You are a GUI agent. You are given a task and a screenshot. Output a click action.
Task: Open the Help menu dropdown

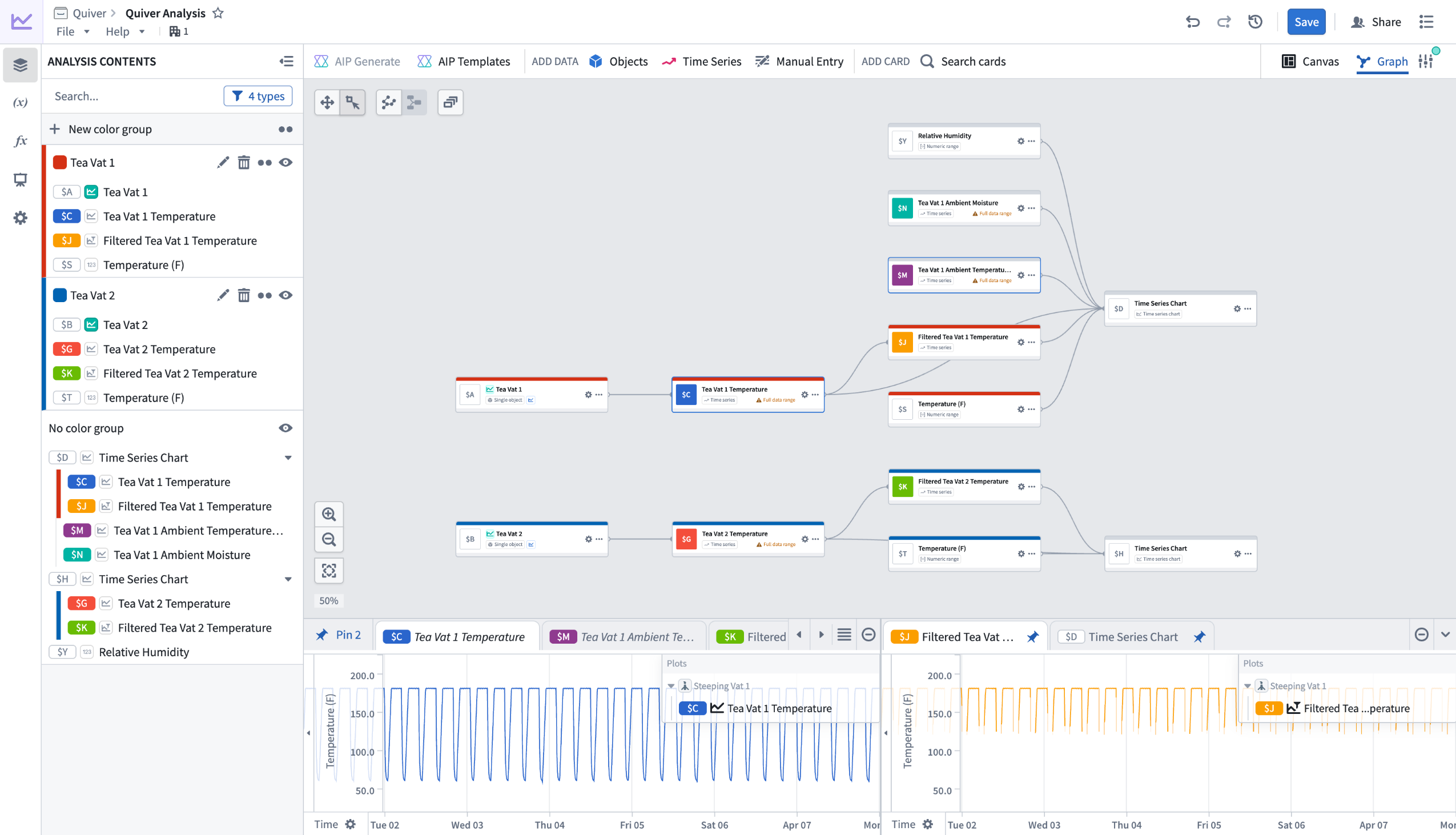pos(124,31)
